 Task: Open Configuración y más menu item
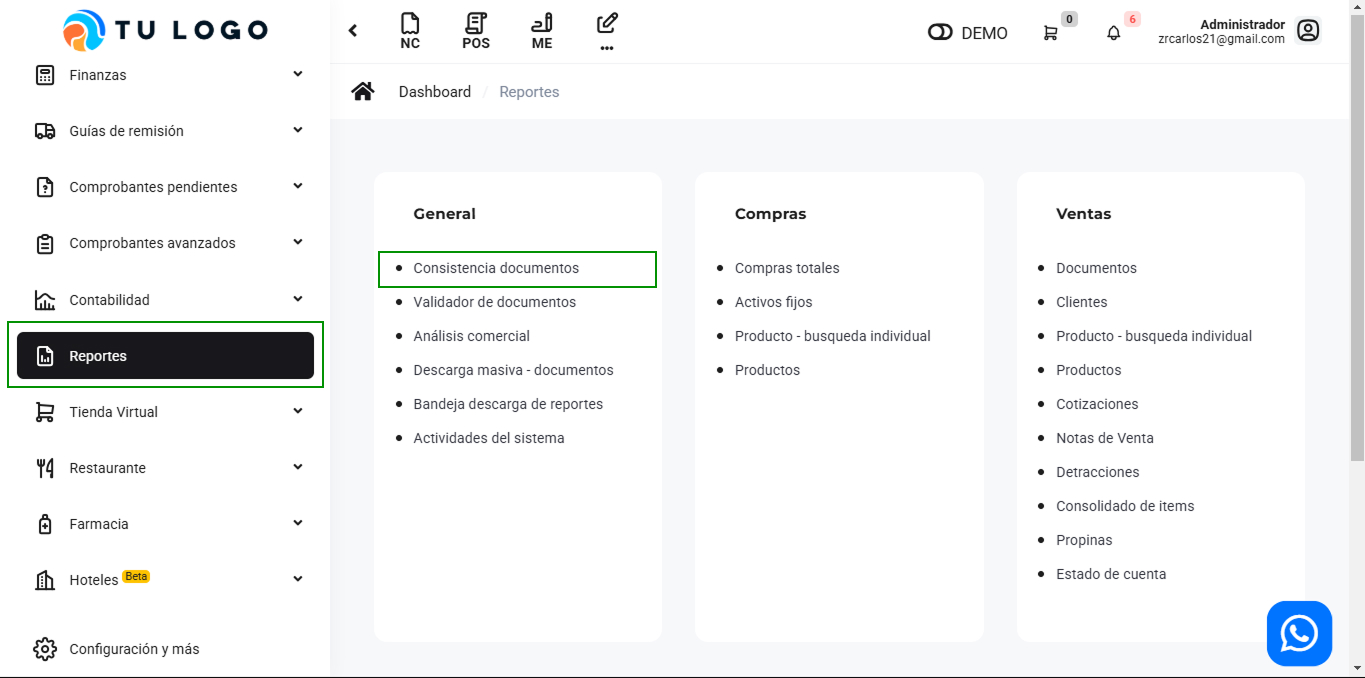(134, 649)
